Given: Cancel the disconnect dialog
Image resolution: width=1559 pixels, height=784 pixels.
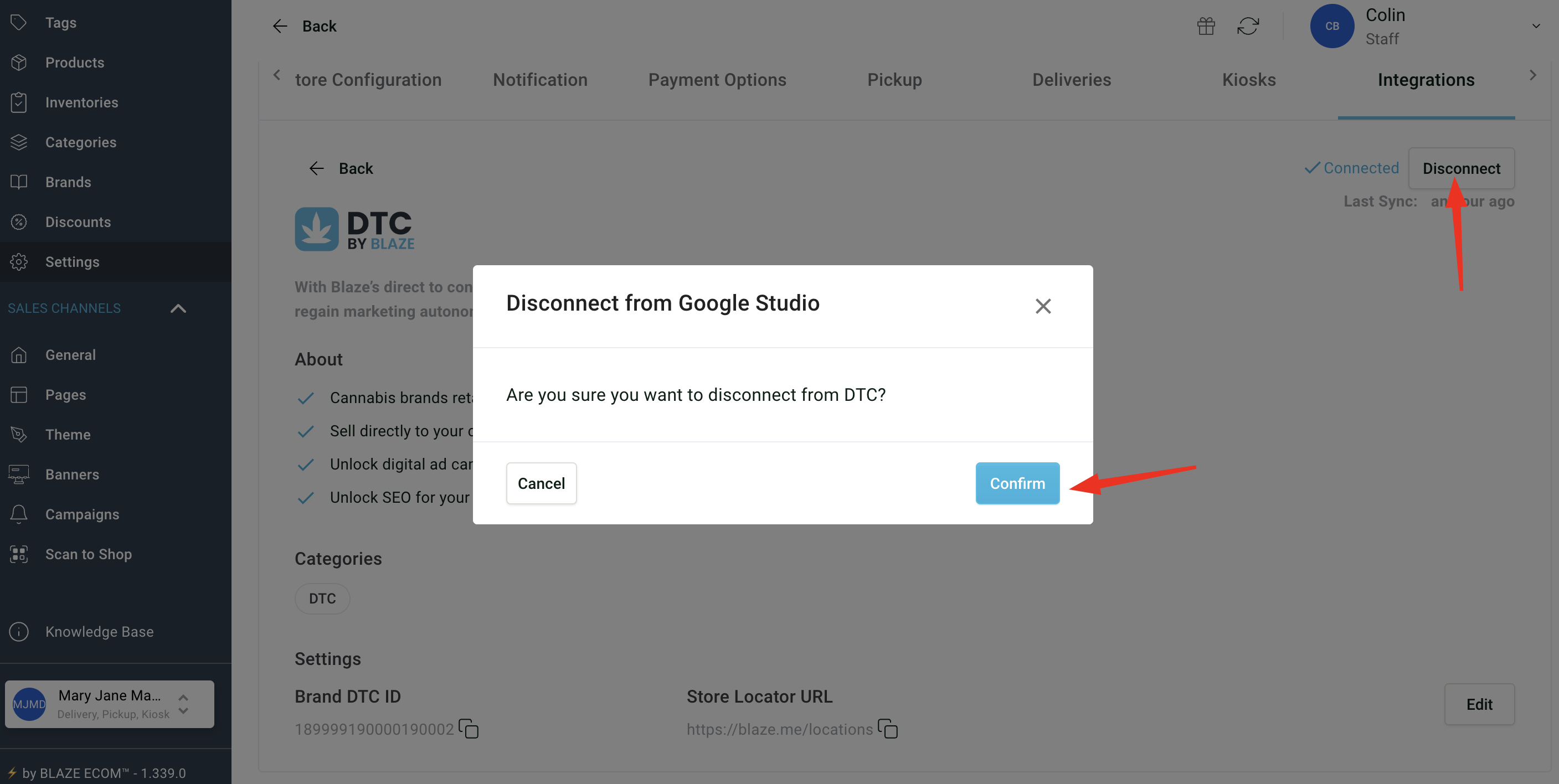Looking at the screenshot, I should point(541,483).
